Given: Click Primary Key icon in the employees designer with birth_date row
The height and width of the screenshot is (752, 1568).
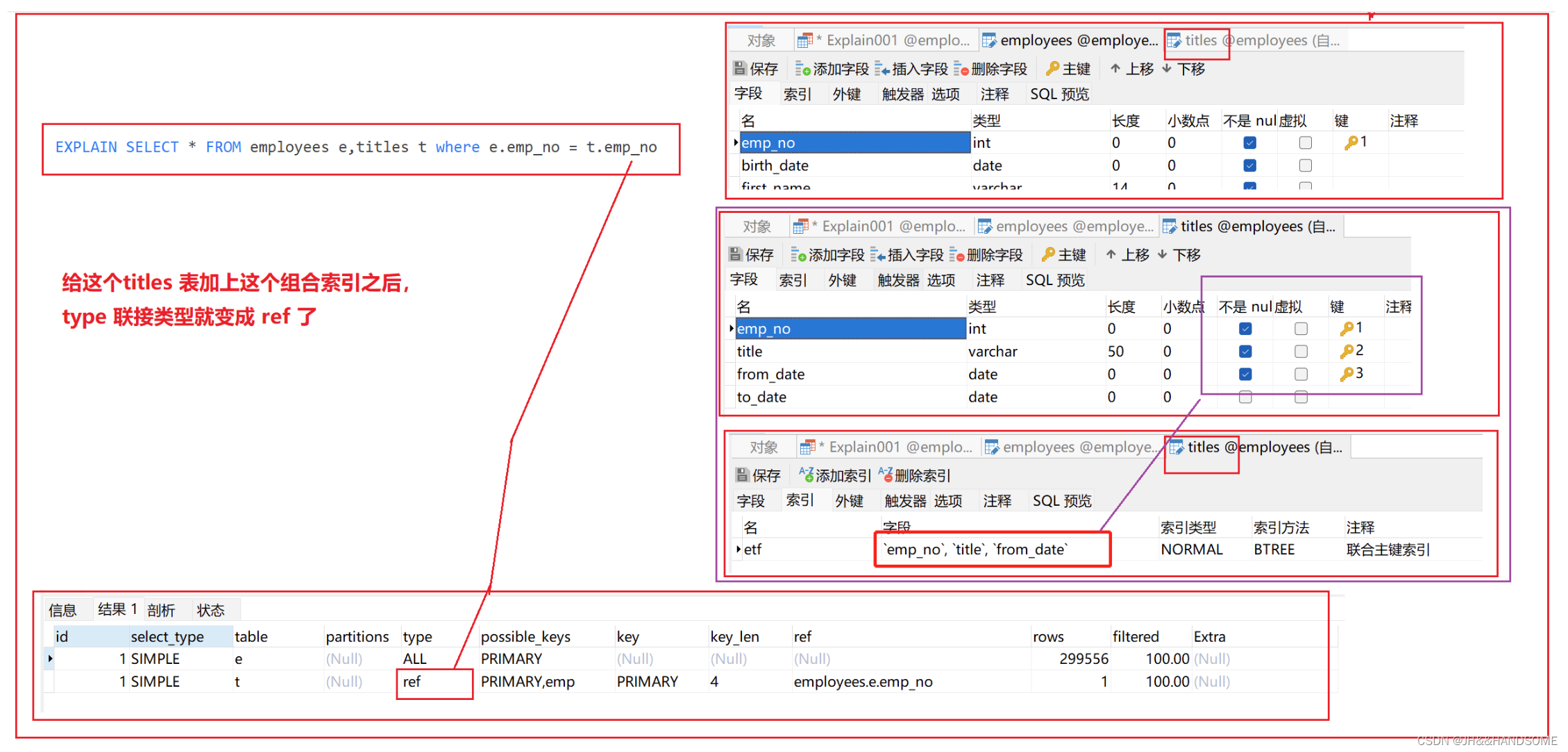Looking at the screenshot, I should pos(1053,68).
